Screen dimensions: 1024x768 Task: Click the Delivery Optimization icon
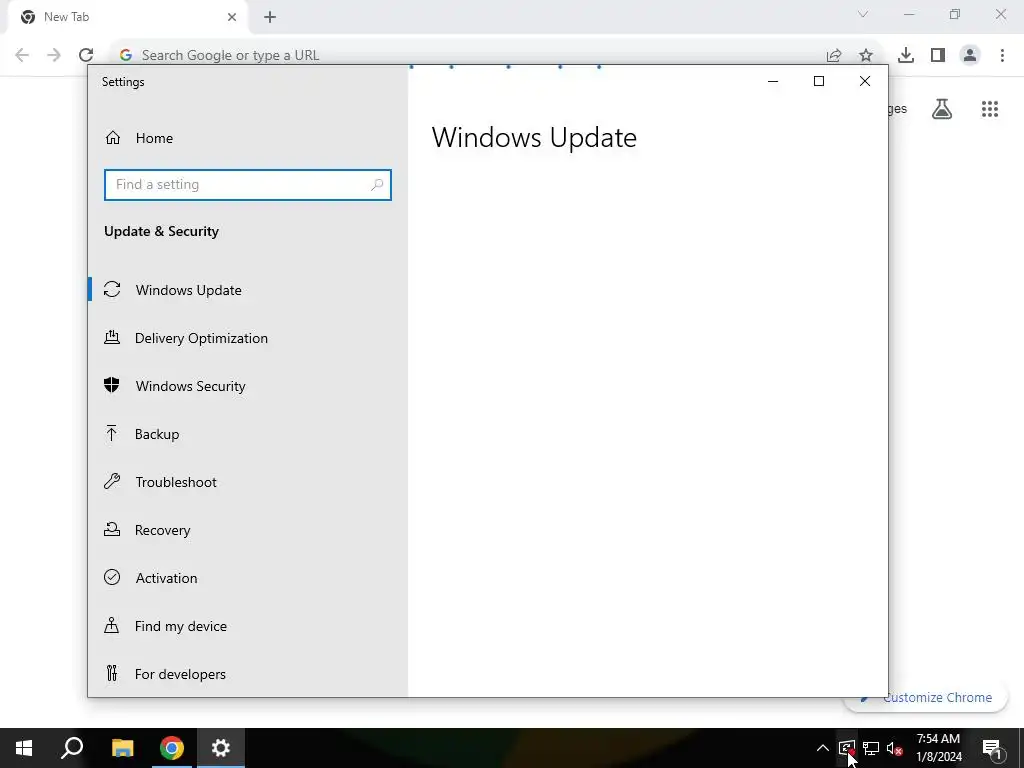point(112,337)
